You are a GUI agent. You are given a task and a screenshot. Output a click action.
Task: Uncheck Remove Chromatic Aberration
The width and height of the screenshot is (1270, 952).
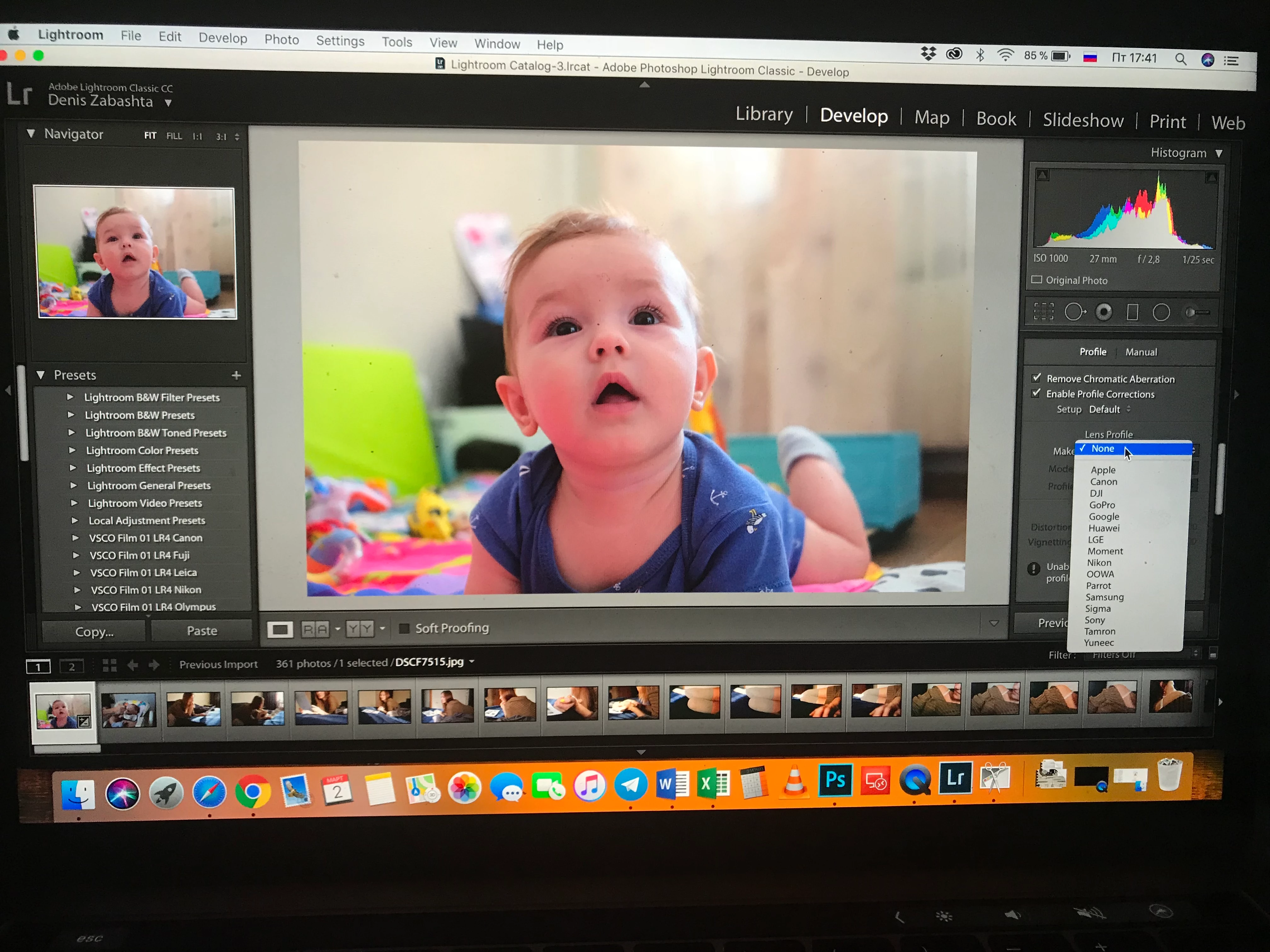(x=1036, y=378)
